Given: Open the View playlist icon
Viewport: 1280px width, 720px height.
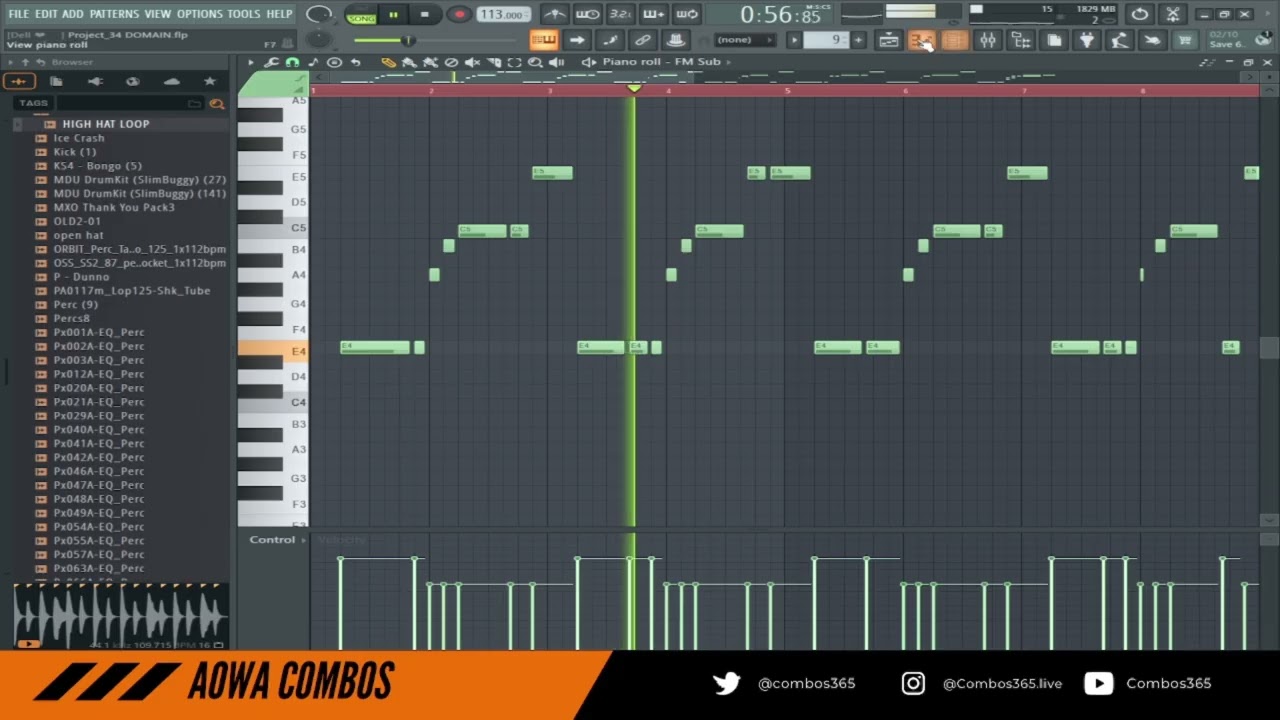Looking at the screenshot, I should pyautogui.click(x=889, y=40).
